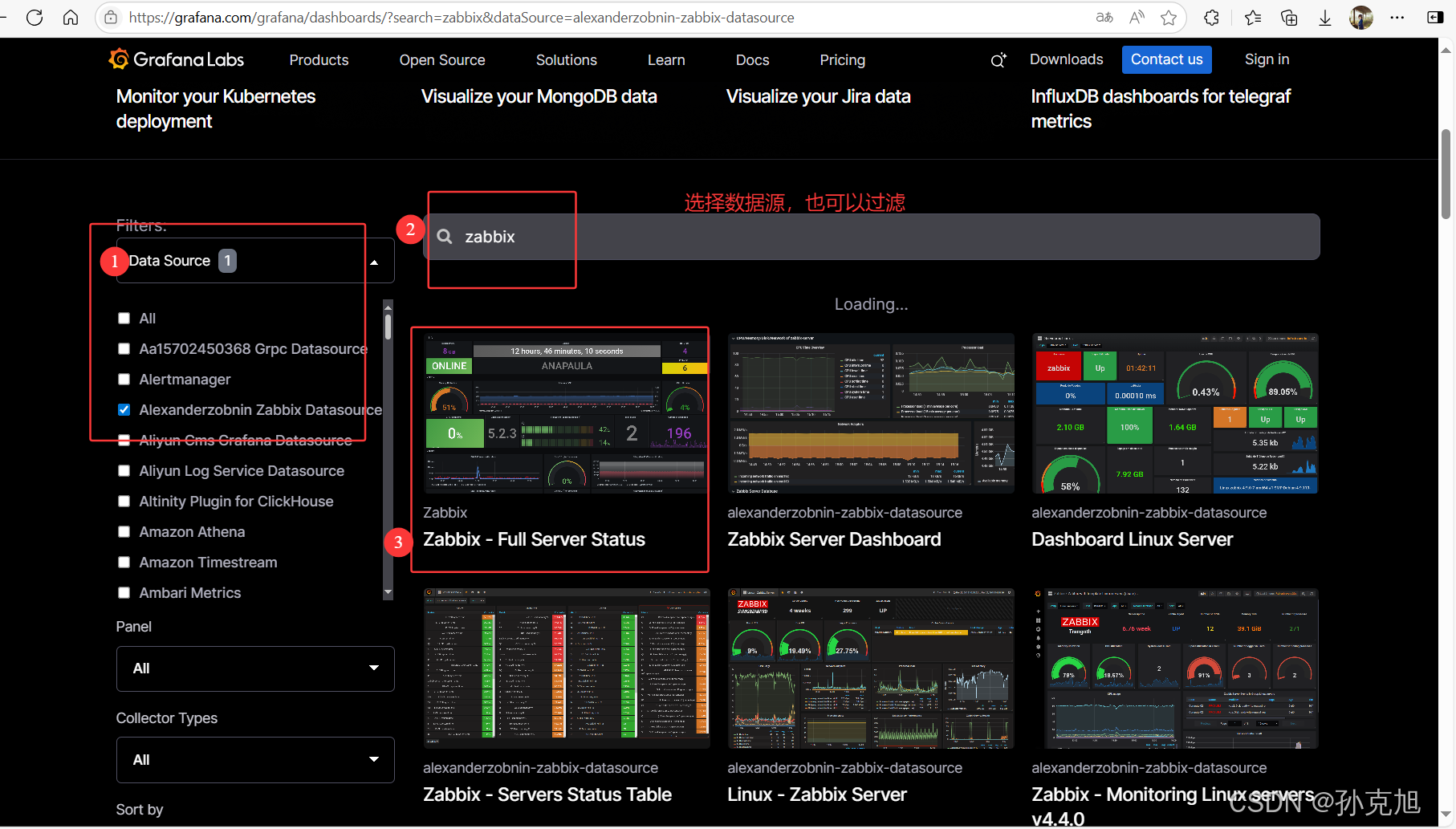1456x829 pixels.
Task: Open Zabbix - Servers Status Table thumbnail
Action: (x=567, y=668)
